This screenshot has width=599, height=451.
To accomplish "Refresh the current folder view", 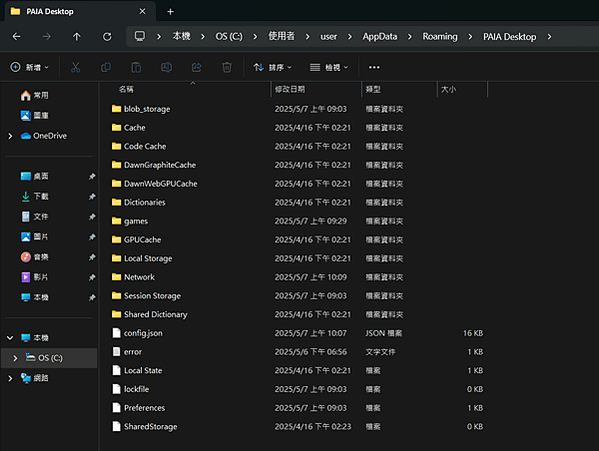I will point(107,37).
